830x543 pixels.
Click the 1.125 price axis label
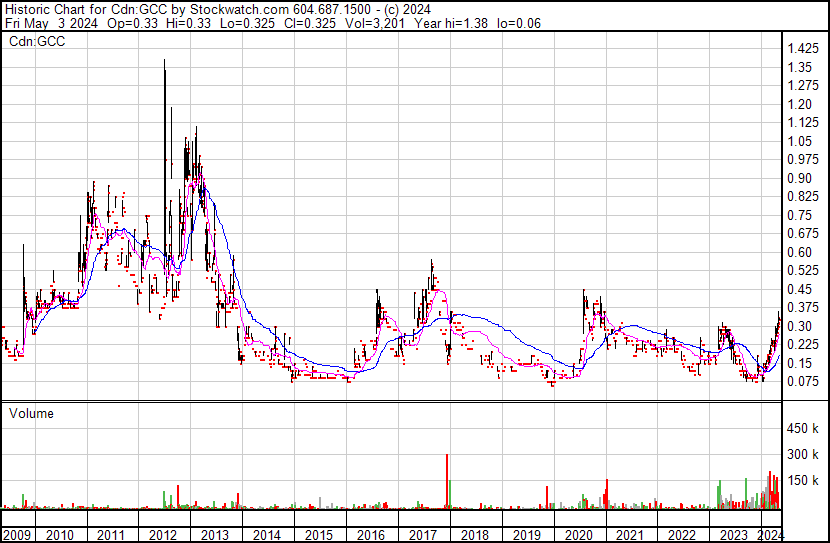tap(803, 123)
